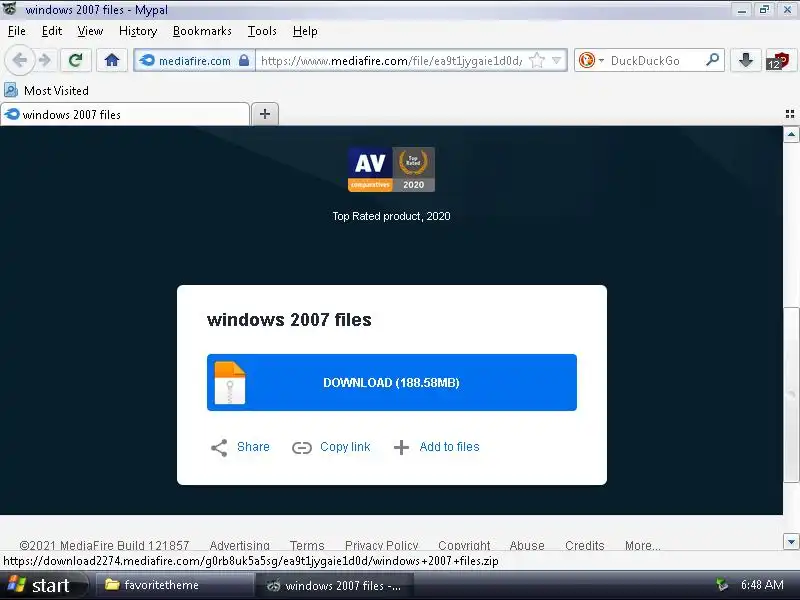Click the list all tabs grid icon
Viewport: 800px width, 600px height.
coord(790,114)
